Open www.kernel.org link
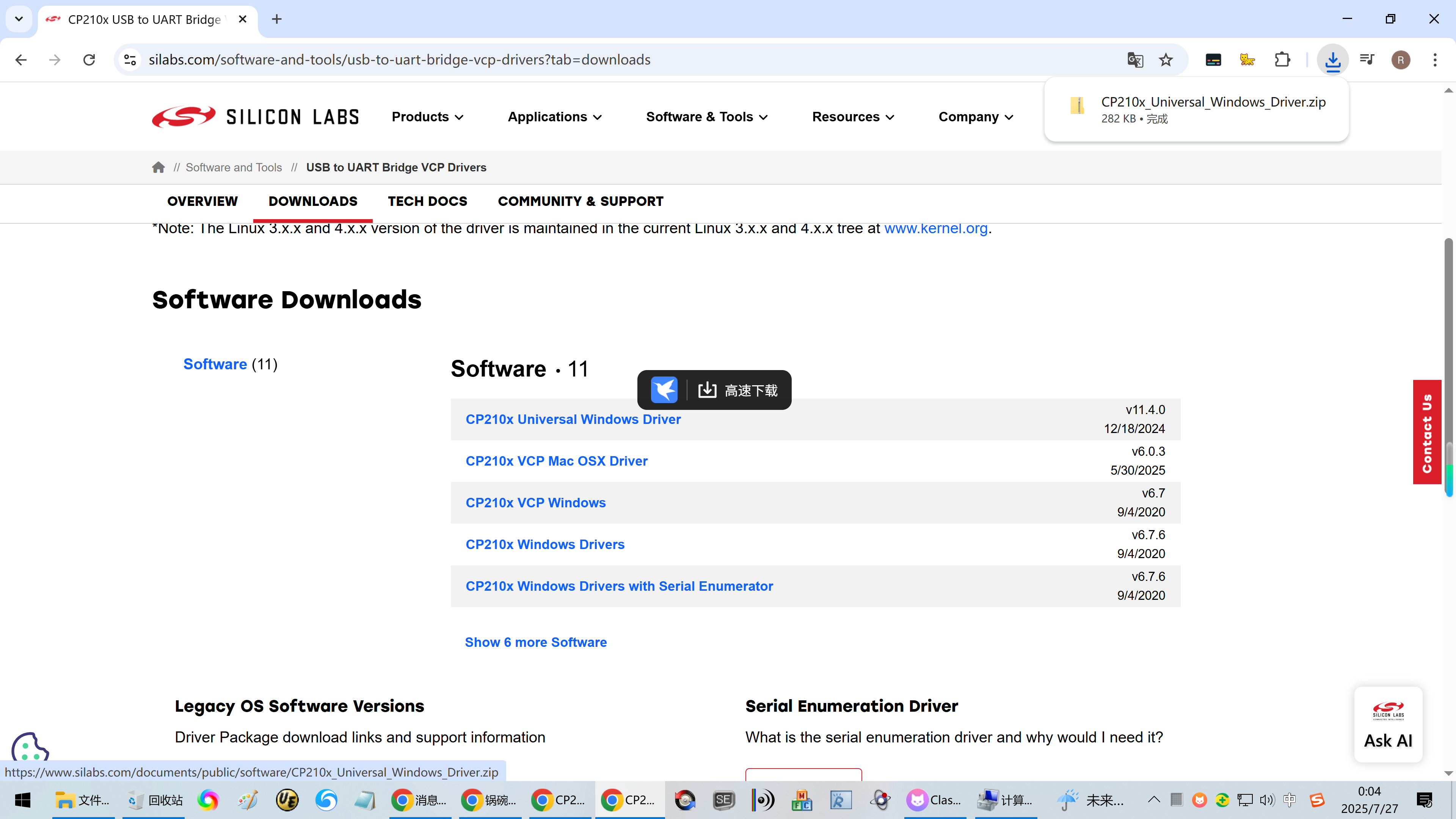 pyautogui.click(x=935, y=228)
